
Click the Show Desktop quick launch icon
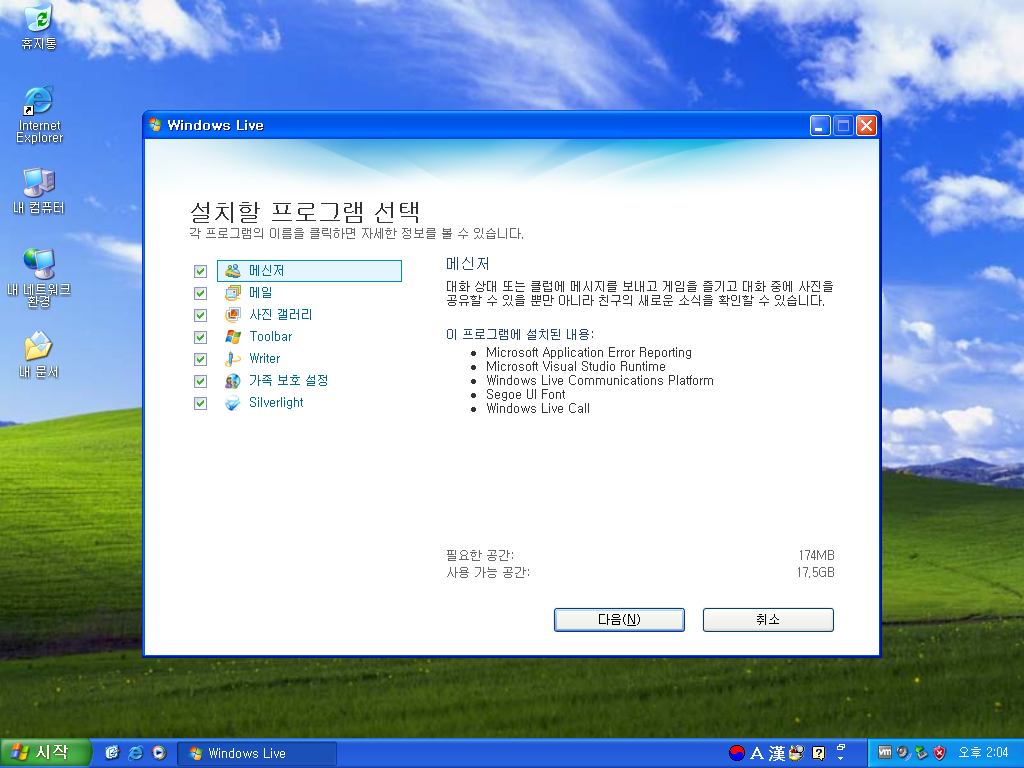tap(112, 753)
